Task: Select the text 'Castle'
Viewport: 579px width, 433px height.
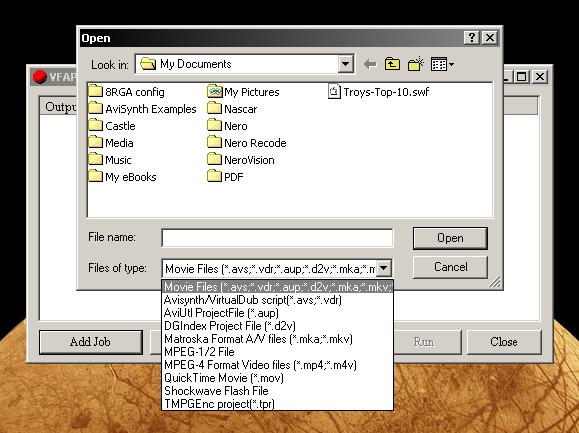Action: [x=120, y=126]
